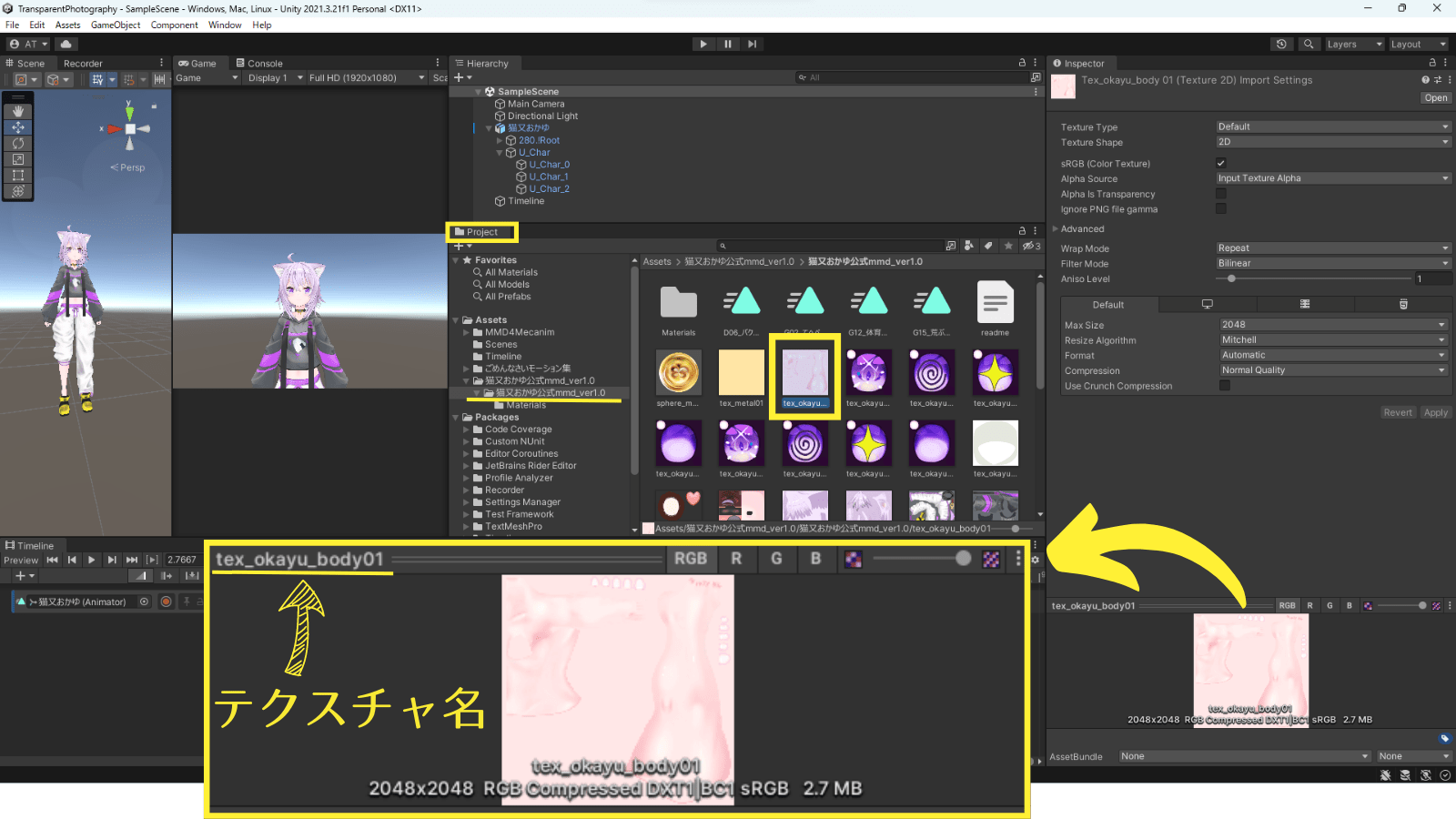This screenshot has width=1456, height=819.
Task: Open the Texture Shape dropdown
Action: point(1333,142)
